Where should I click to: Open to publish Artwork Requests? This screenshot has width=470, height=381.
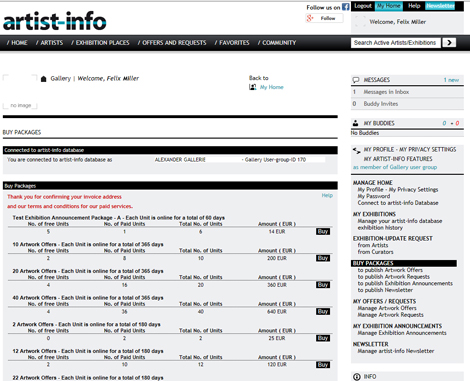(x=394, y=277)
